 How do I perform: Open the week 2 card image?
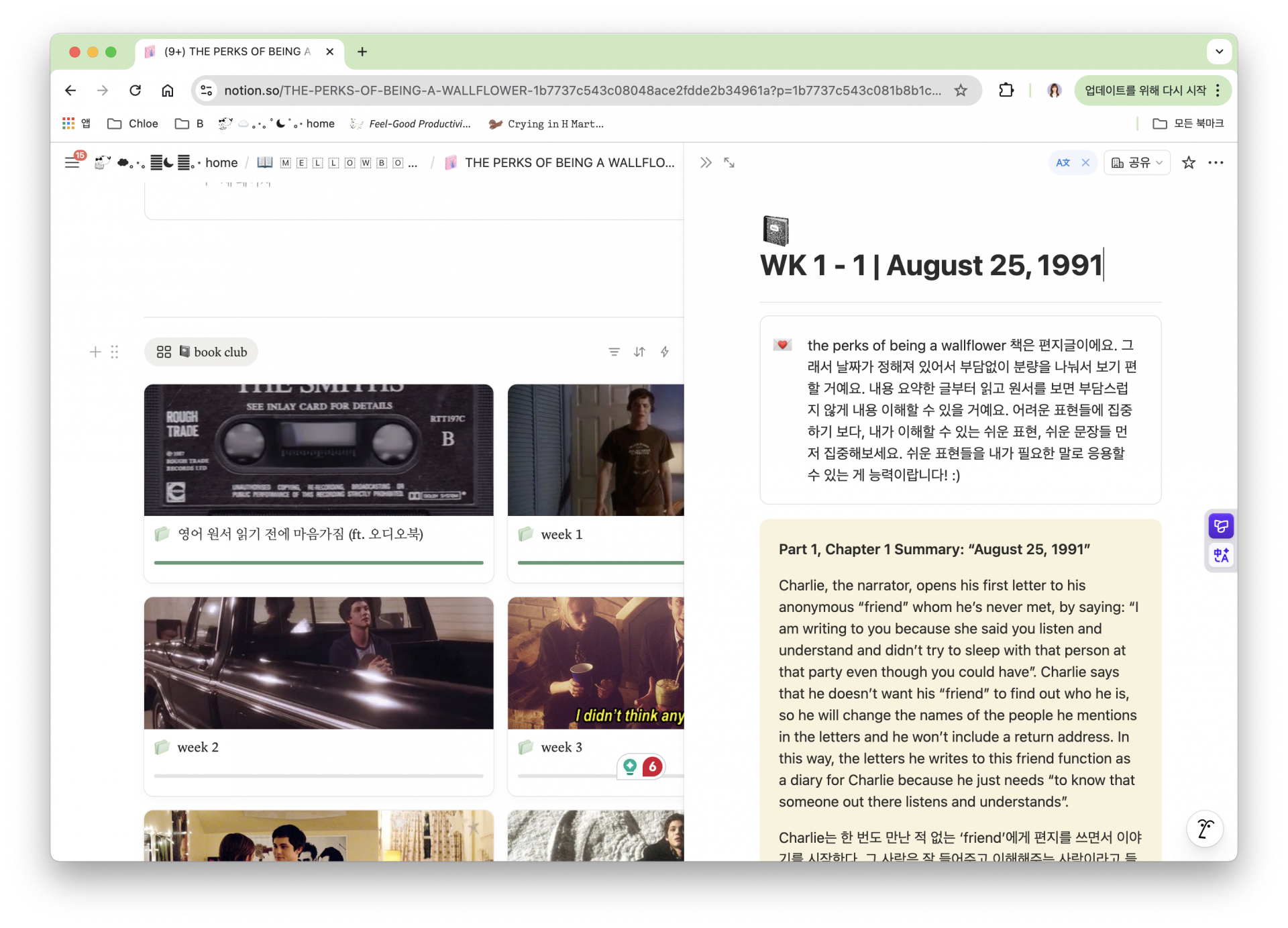point(319,663)
